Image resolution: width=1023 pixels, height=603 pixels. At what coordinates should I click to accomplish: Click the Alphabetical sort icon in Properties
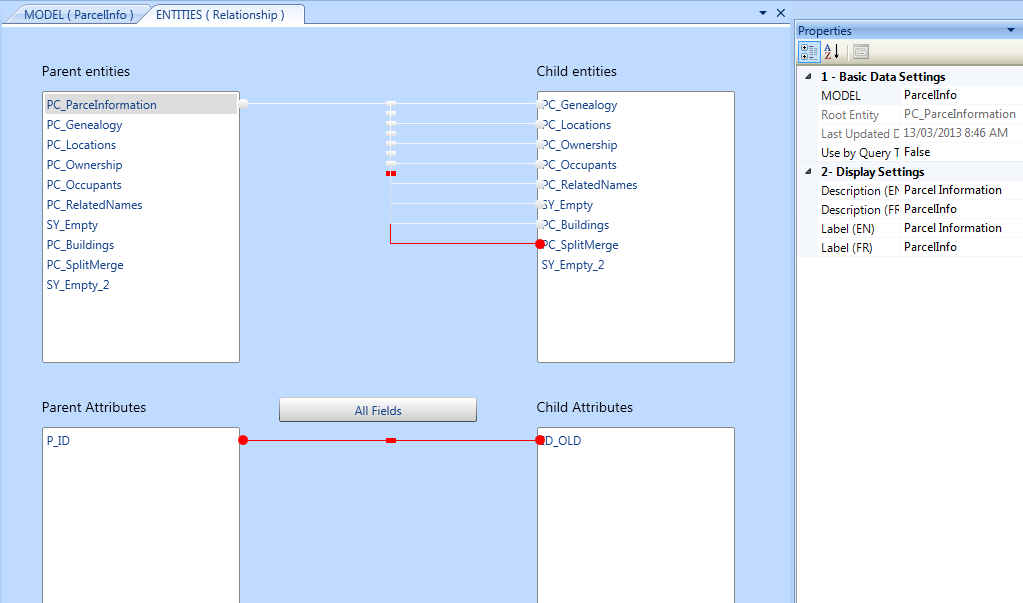point(832,52)
